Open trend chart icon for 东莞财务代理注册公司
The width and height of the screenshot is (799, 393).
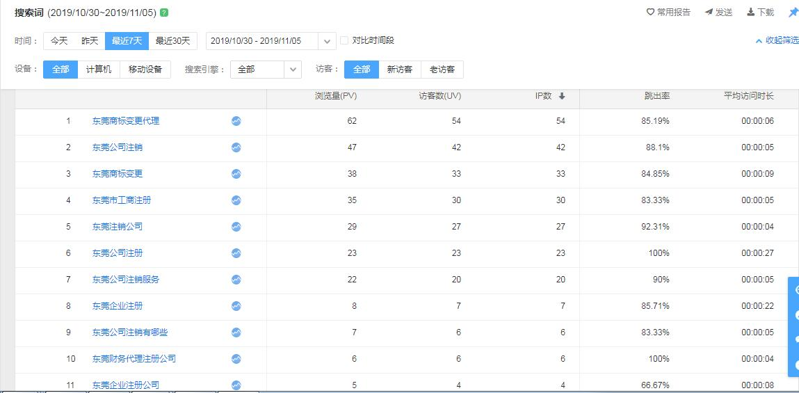click(236, 359)
